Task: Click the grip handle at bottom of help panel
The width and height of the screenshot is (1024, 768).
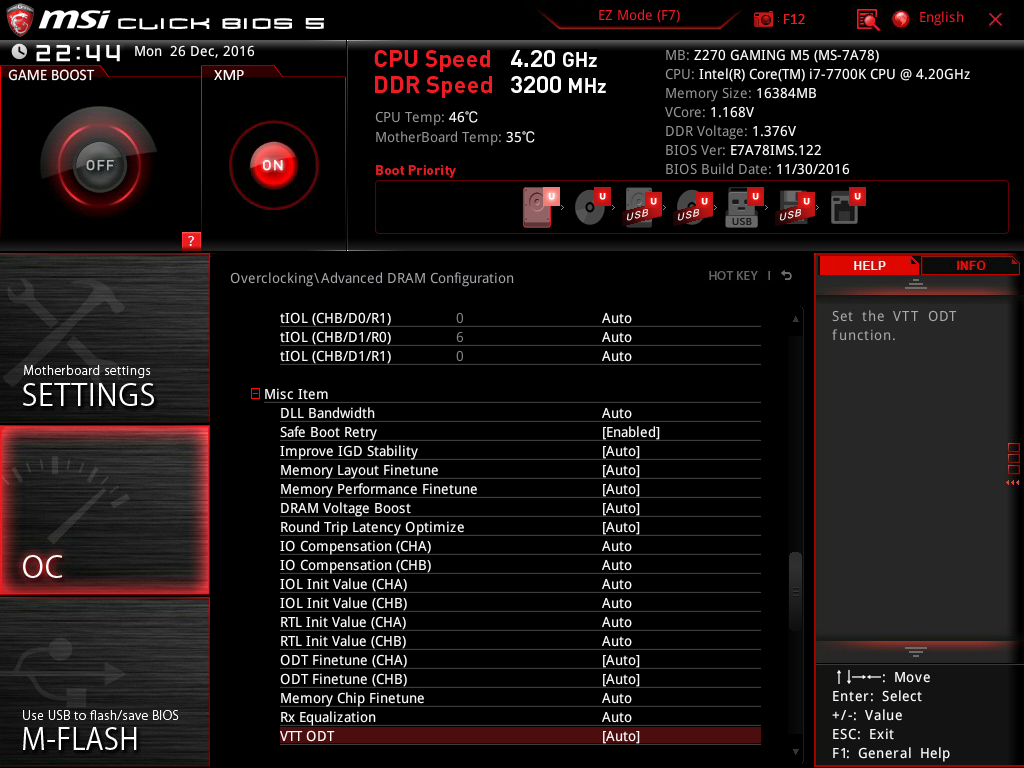Action: [916, 652]
